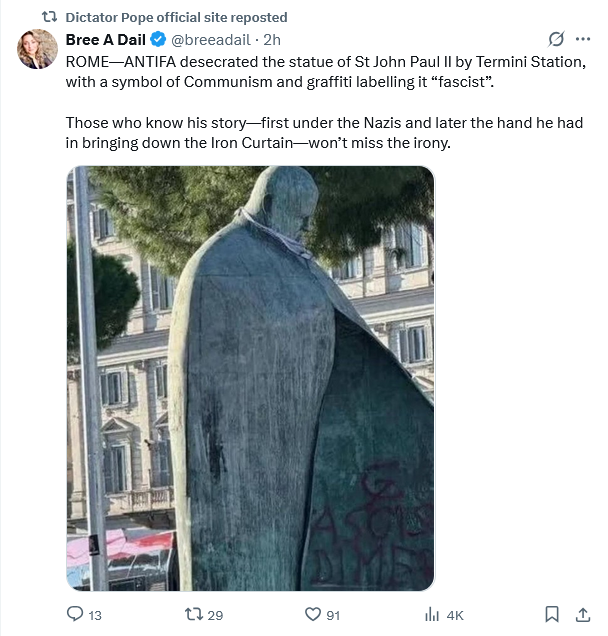Click the 2h timestamp of the post

271,40
